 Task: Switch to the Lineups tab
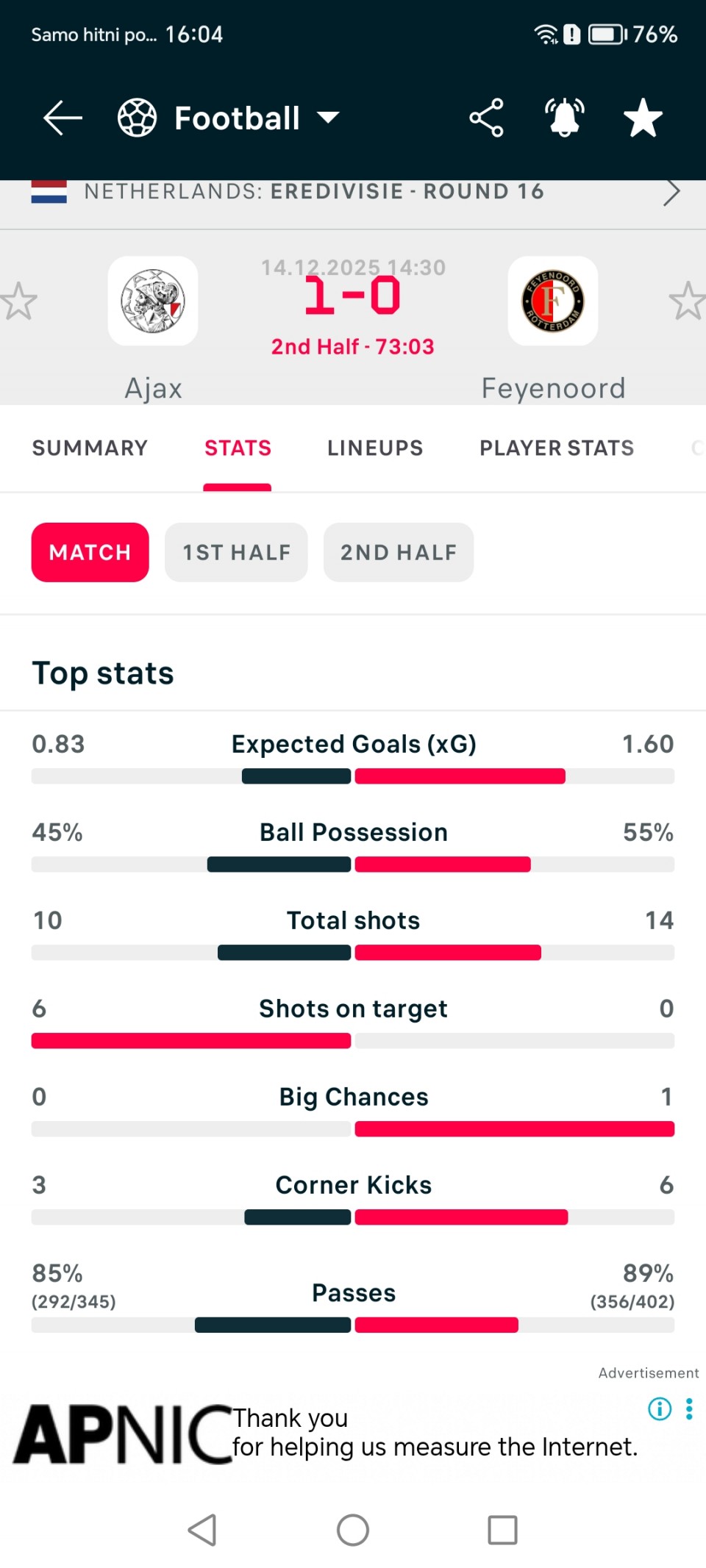[375, 448]
